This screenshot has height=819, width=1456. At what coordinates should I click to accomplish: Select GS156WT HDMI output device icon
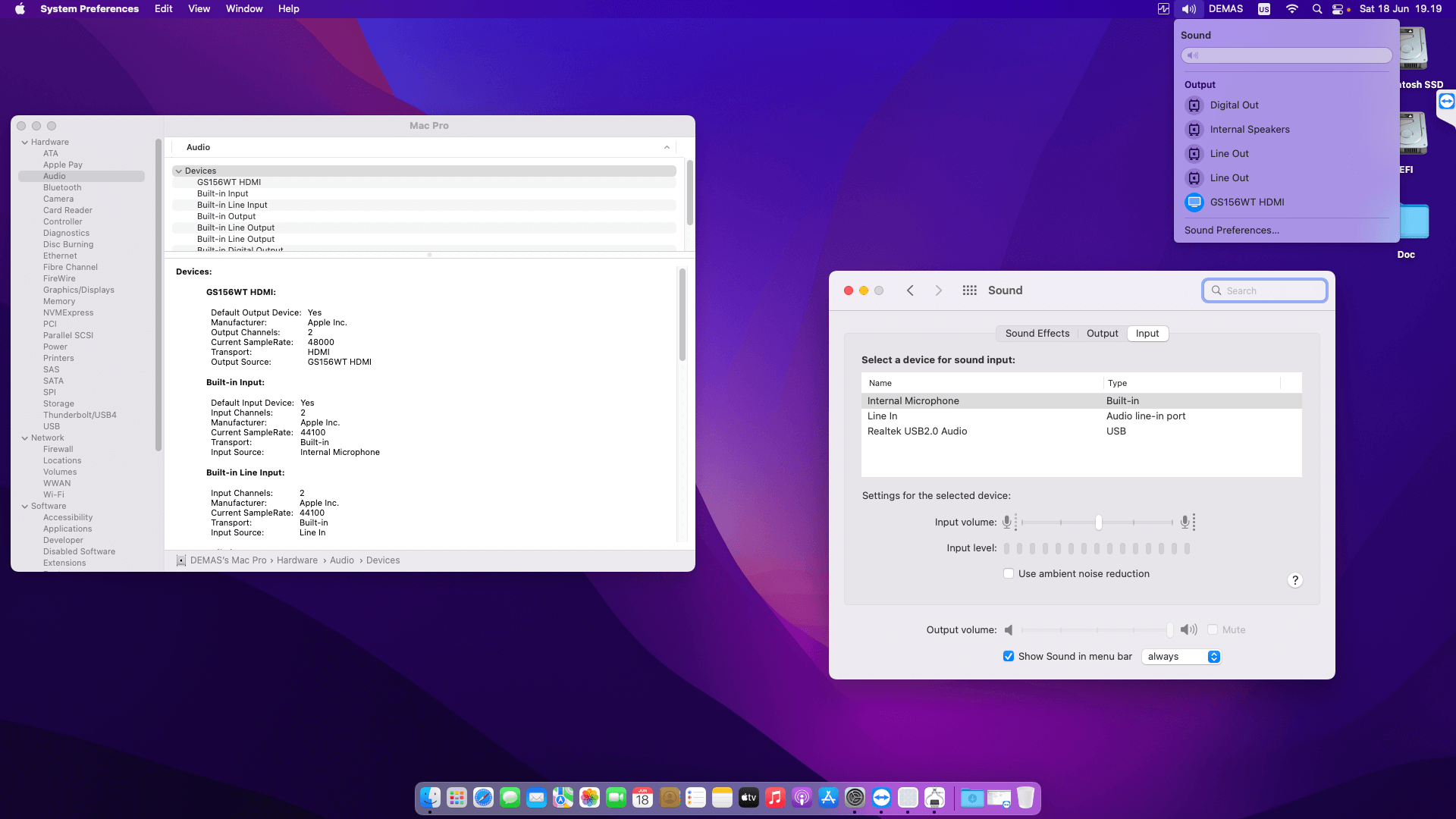click(1194, 202)
